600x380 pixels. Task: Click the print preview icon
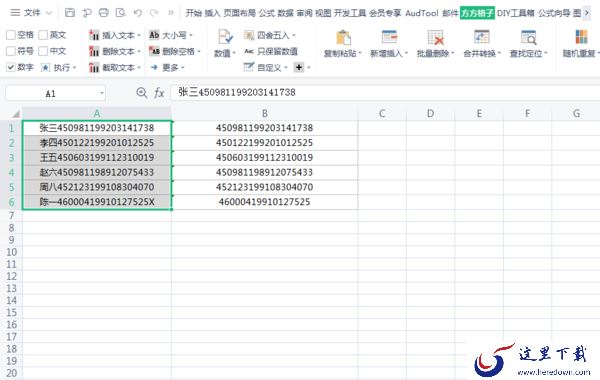[x=121, y=13]
